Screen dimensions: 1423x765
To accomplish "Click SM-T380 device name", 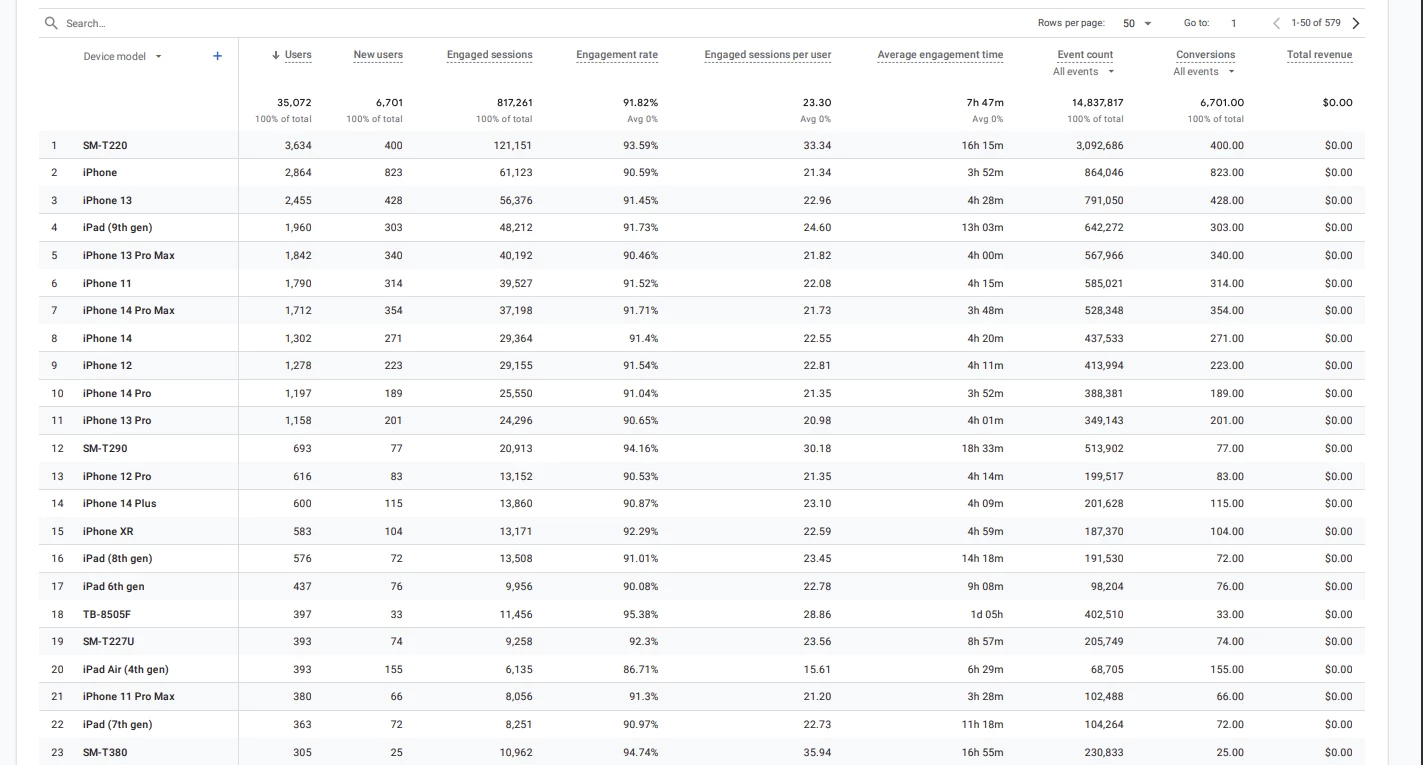I will pos(105,753).
